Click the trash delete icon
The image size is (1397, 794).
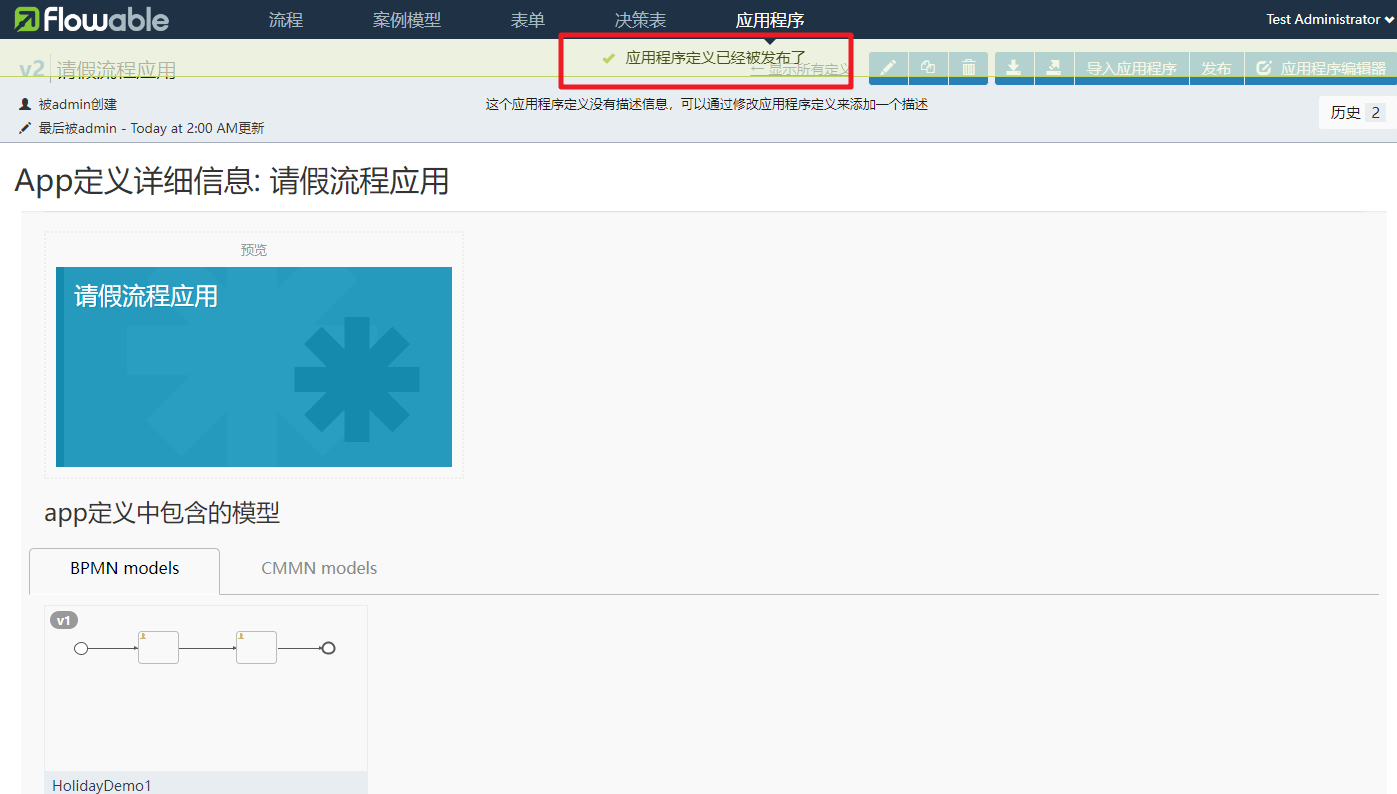click(x=969, y=68)
